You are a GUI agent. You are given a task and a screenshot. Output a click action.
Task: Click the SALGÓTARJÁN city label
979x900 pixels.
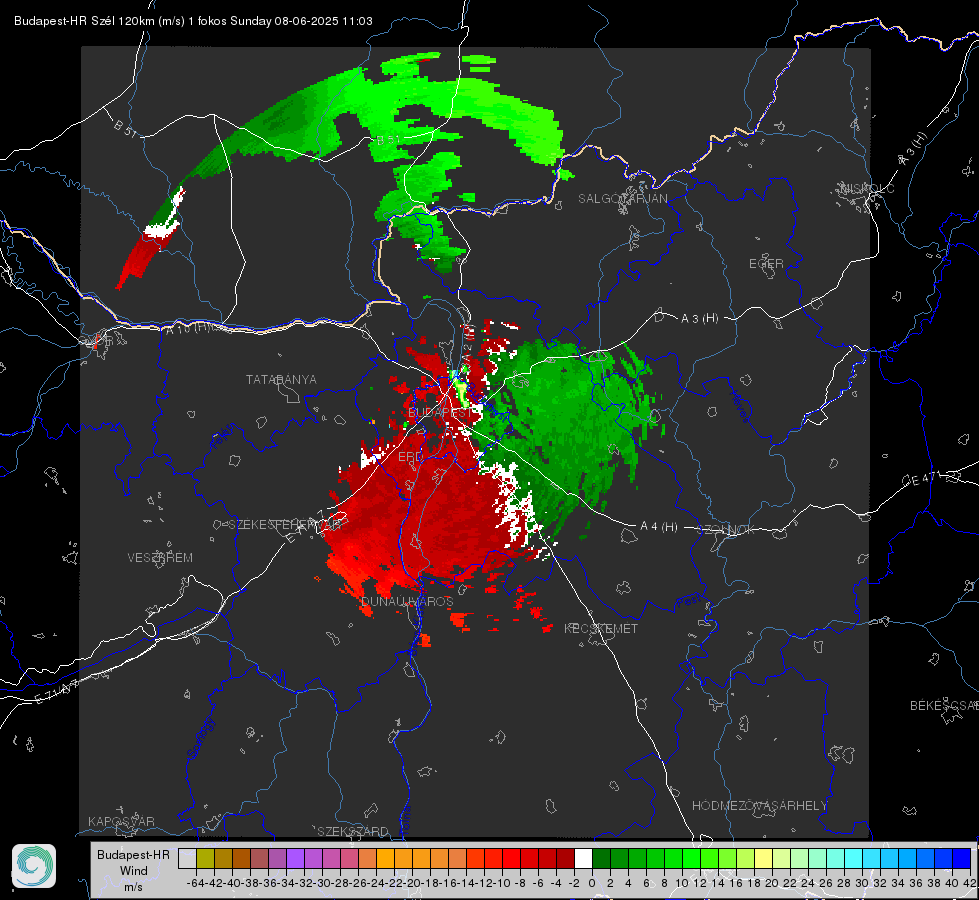[x=622, y=199]
